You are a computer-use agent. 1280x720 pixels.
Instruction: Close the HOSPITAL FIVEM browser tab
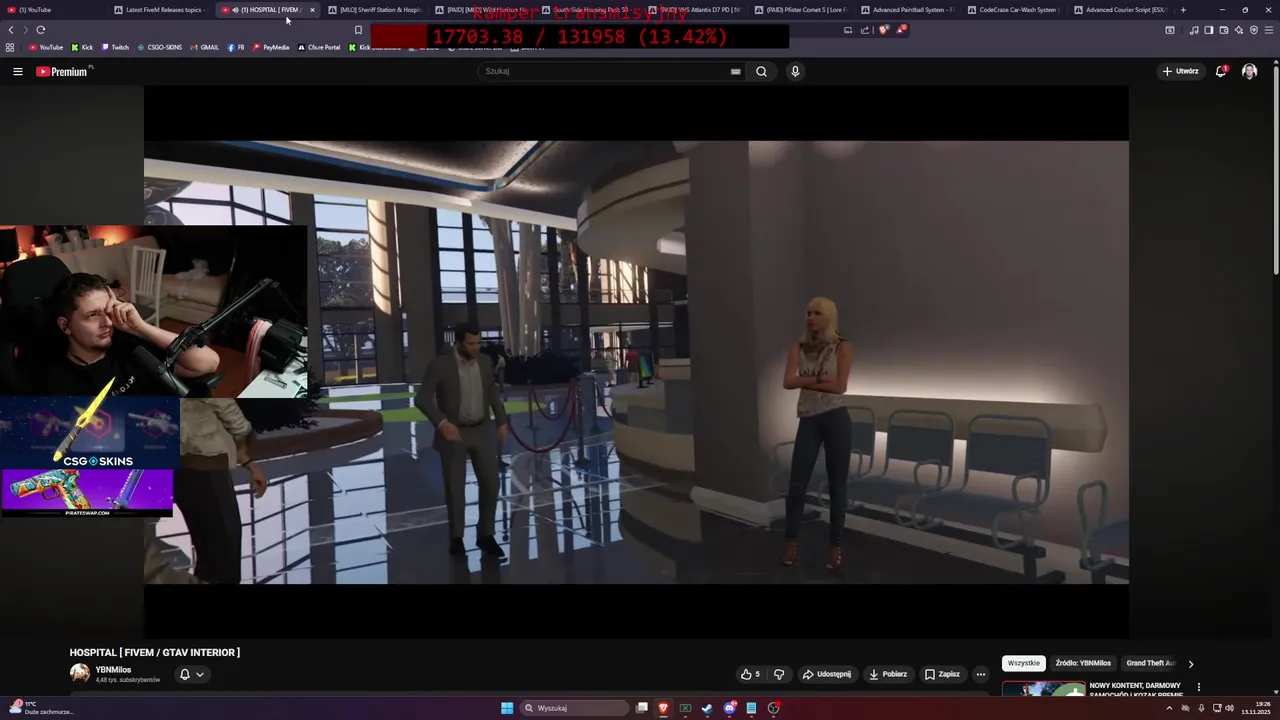point(312,10)
